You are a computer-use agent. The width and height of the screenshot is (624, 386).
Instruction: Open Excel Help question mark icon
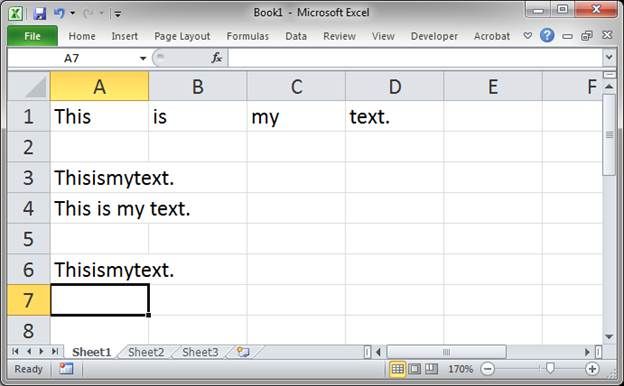tap(547, 35)
